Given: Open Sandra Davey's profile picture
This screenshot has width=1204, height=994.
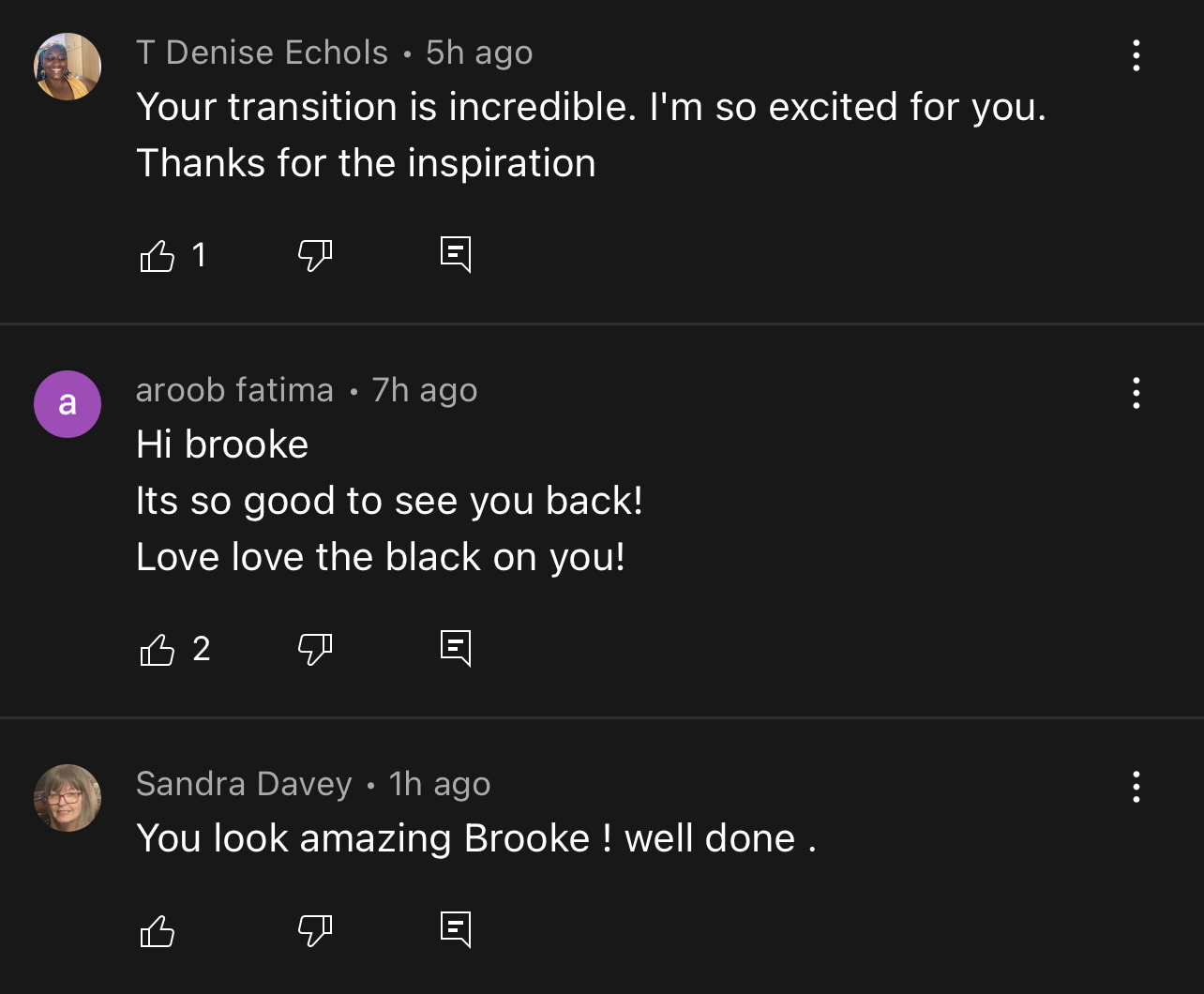Looking at the screenshot, I should pyautogui.click(x=68, y=798).
